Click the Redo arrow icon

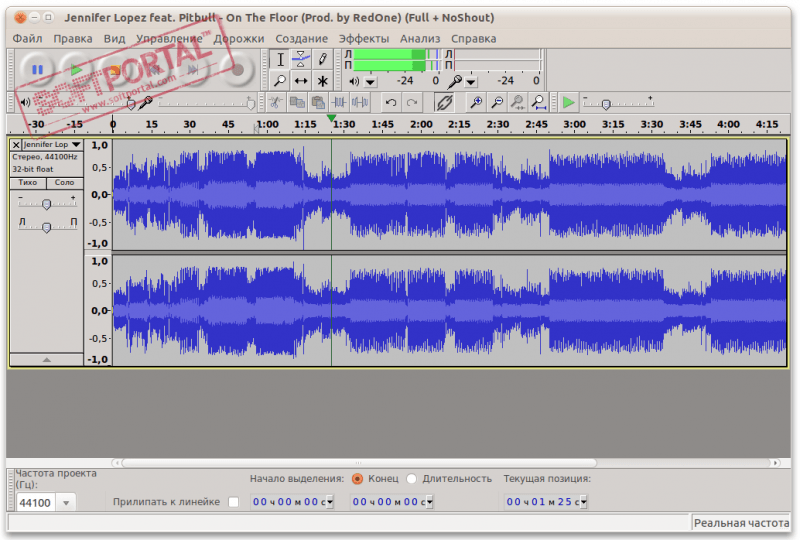(x=412, y=103)
